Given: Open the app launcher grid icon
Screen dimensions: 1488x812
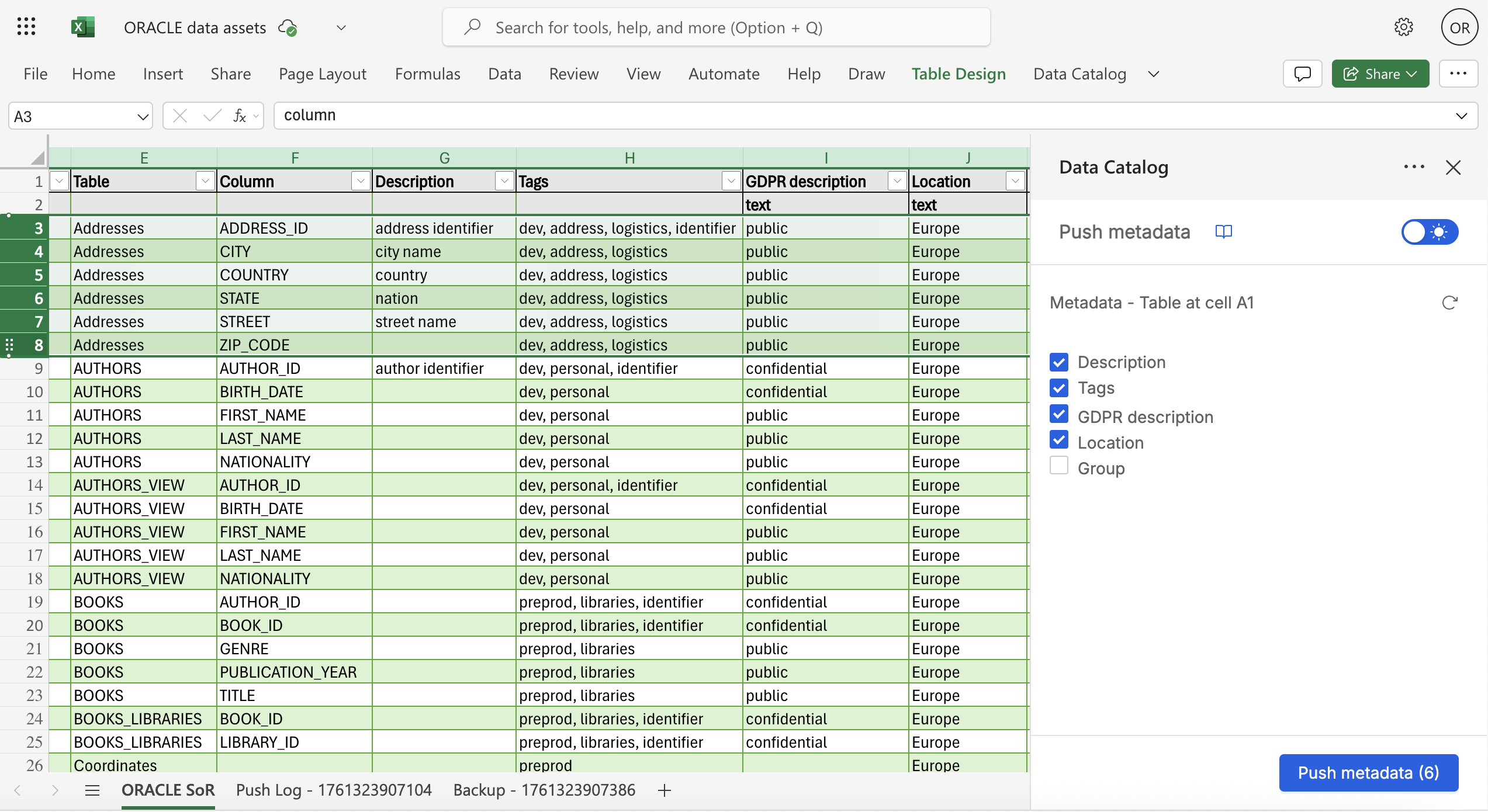Looking at the screenshot, I should [26, 27].
